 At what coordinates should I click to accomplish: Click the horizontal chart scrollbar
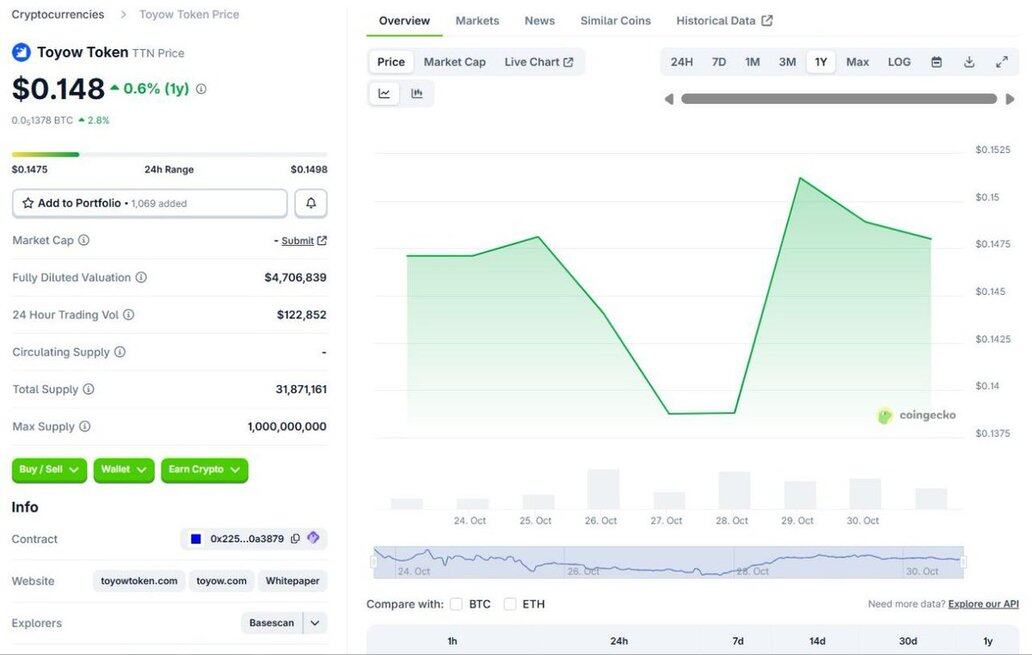click(x=838, y=99)
